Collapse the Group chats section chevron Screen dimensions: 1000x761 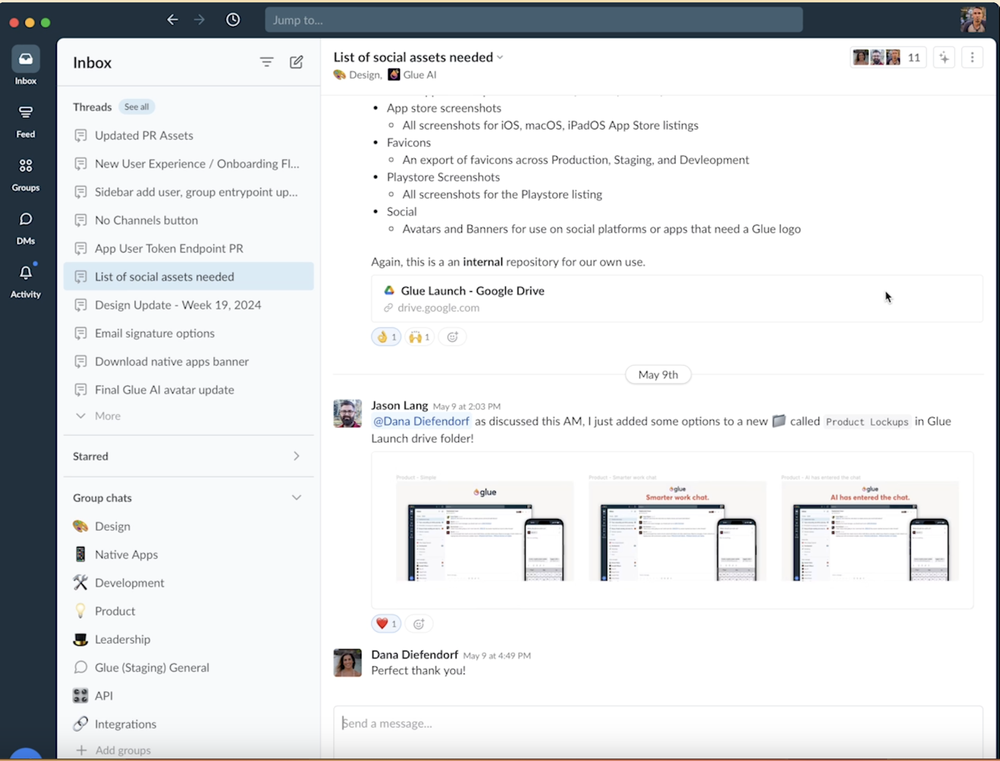[x=297, y=498]
